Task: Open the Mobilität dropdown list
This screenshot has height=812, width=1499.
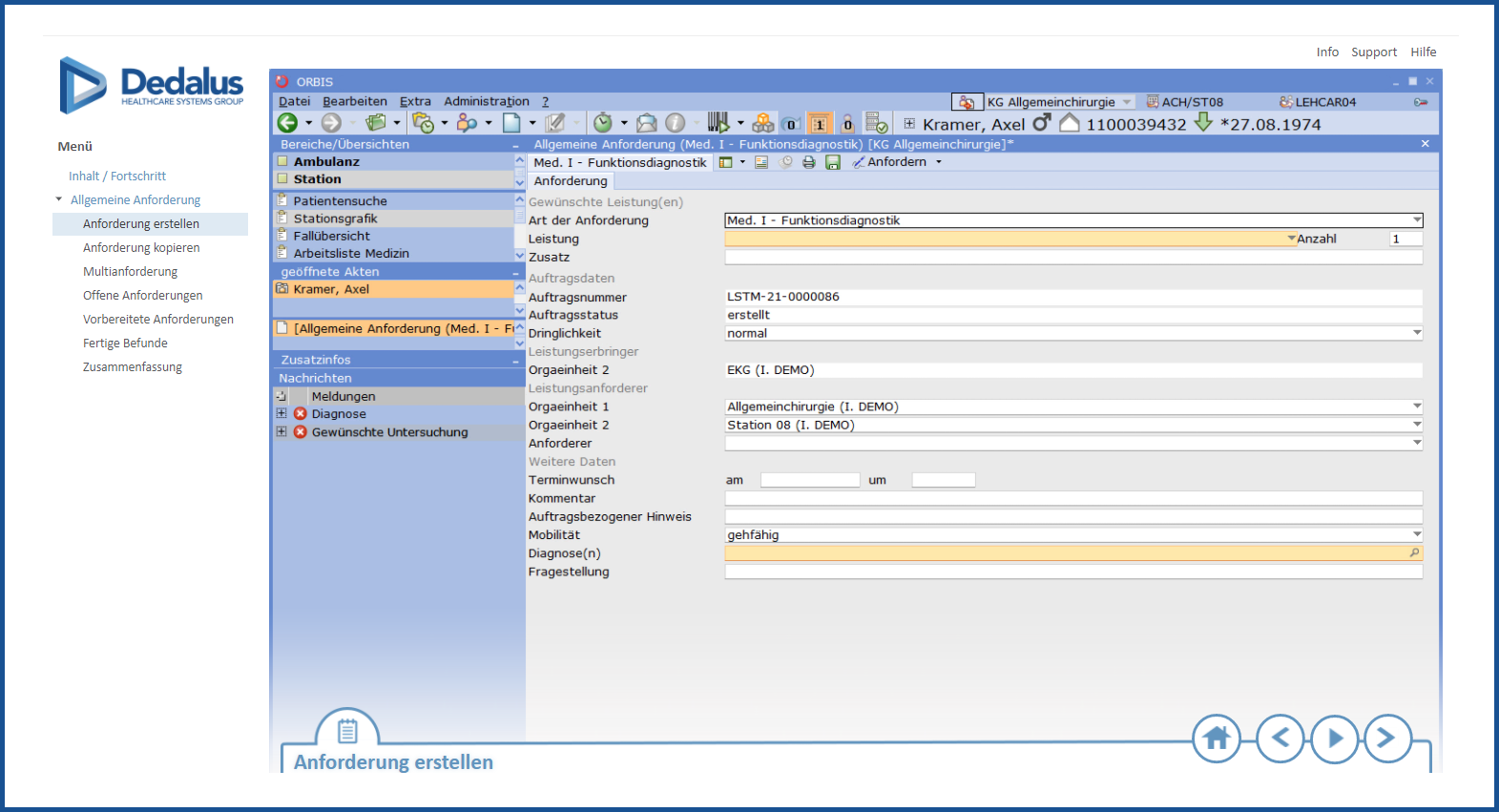Action: [x=1417, y=535]
